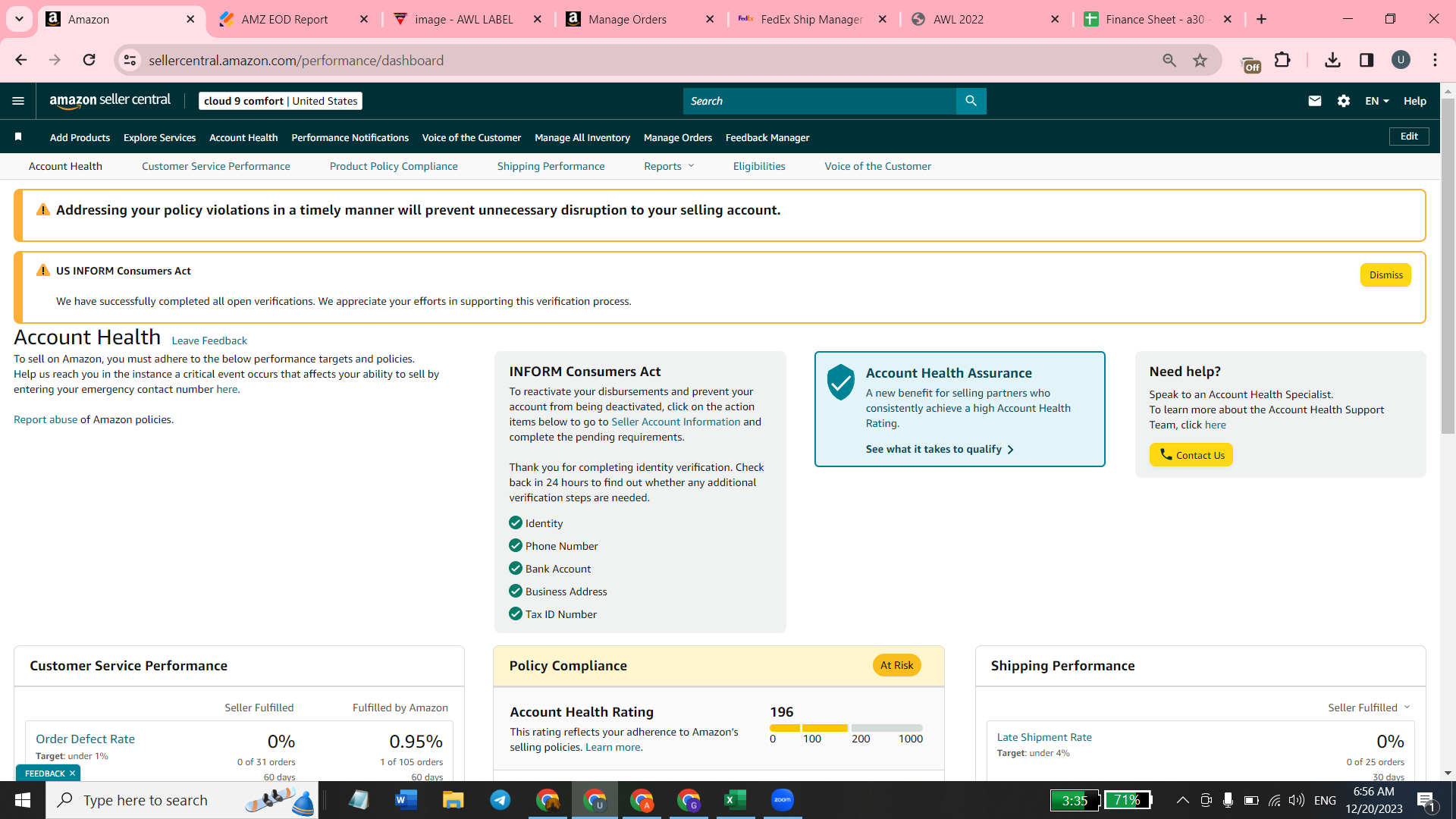Bookmark this page with star icon
Screen dimensions: 1456x819
coord(1200,60)
